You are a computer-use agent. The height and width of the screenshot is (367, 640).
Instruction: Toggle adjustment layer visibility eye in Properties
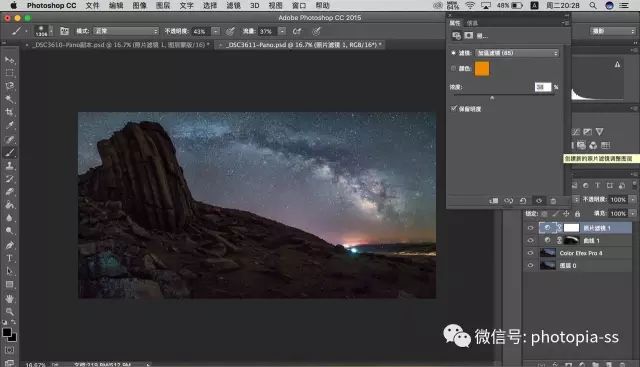[x=539, y=200]
